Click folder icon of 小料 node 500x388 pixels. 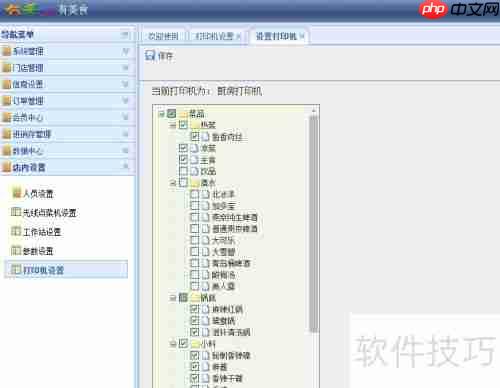[195, 344]
